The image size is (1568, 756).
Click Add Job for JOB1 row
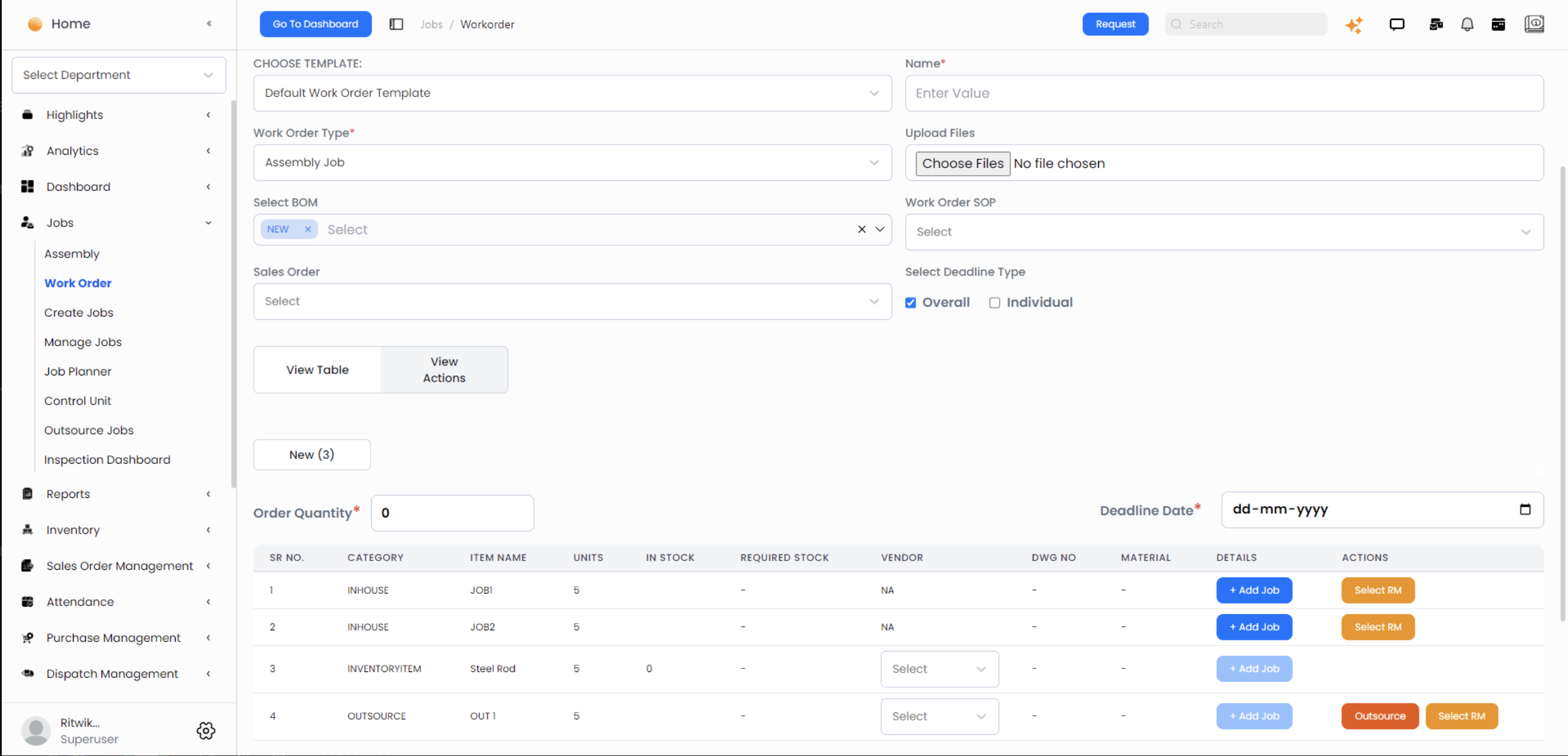click(1254, 590)
